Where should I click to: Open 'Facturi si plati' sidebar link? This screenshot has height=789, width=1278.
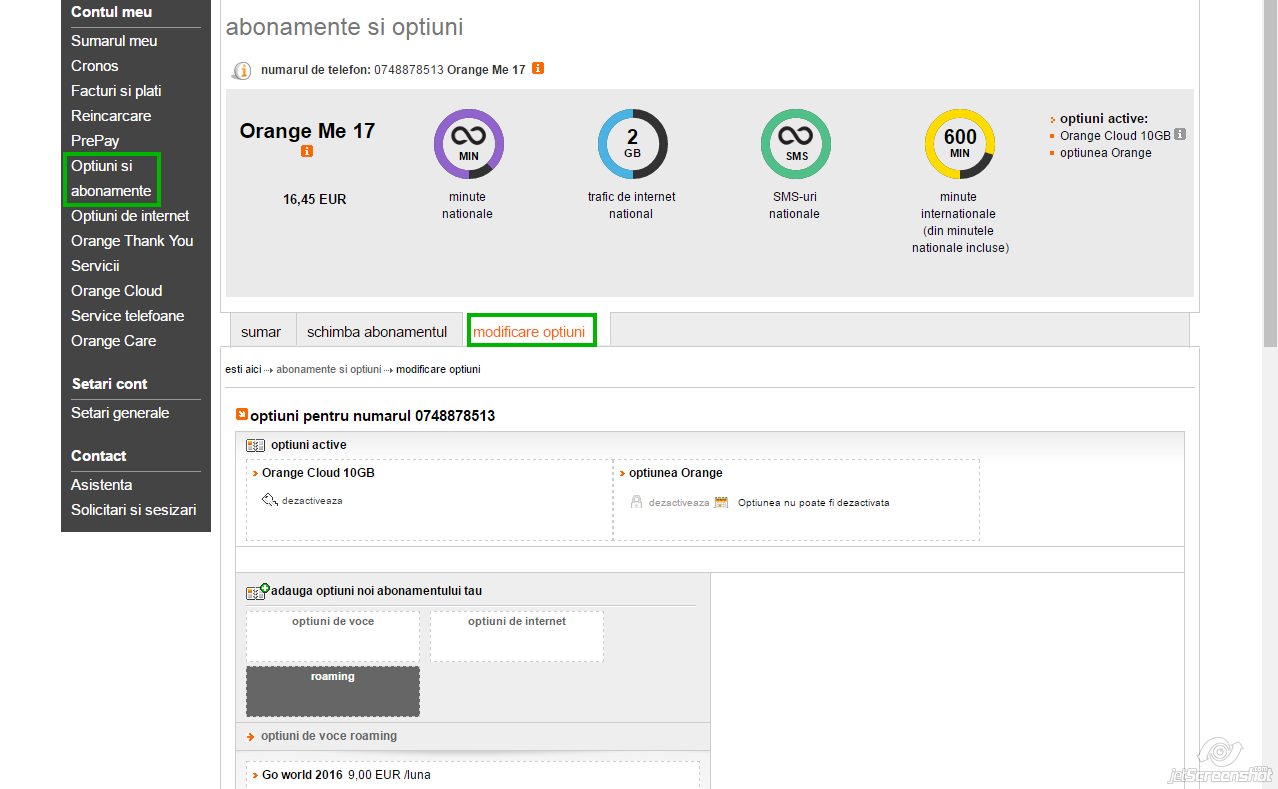coord(116,91)
